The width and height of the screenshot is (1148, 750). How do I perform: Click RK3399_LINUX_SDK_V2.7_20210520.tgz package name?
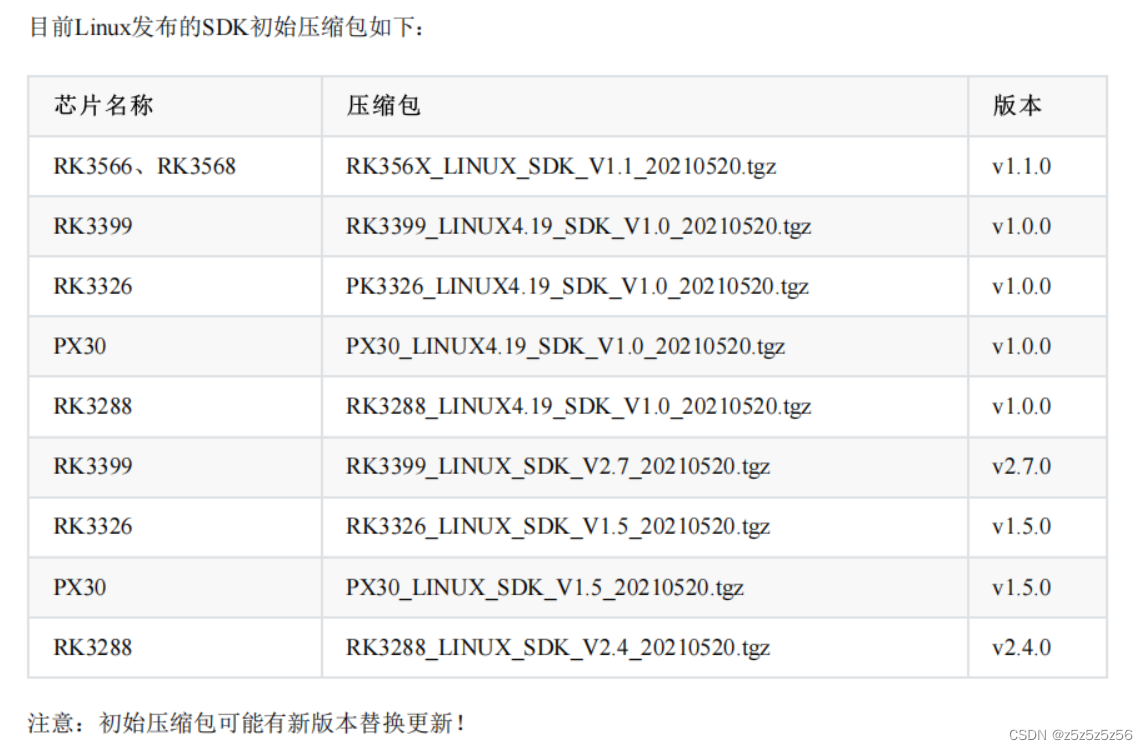click(x=558, y=466)
